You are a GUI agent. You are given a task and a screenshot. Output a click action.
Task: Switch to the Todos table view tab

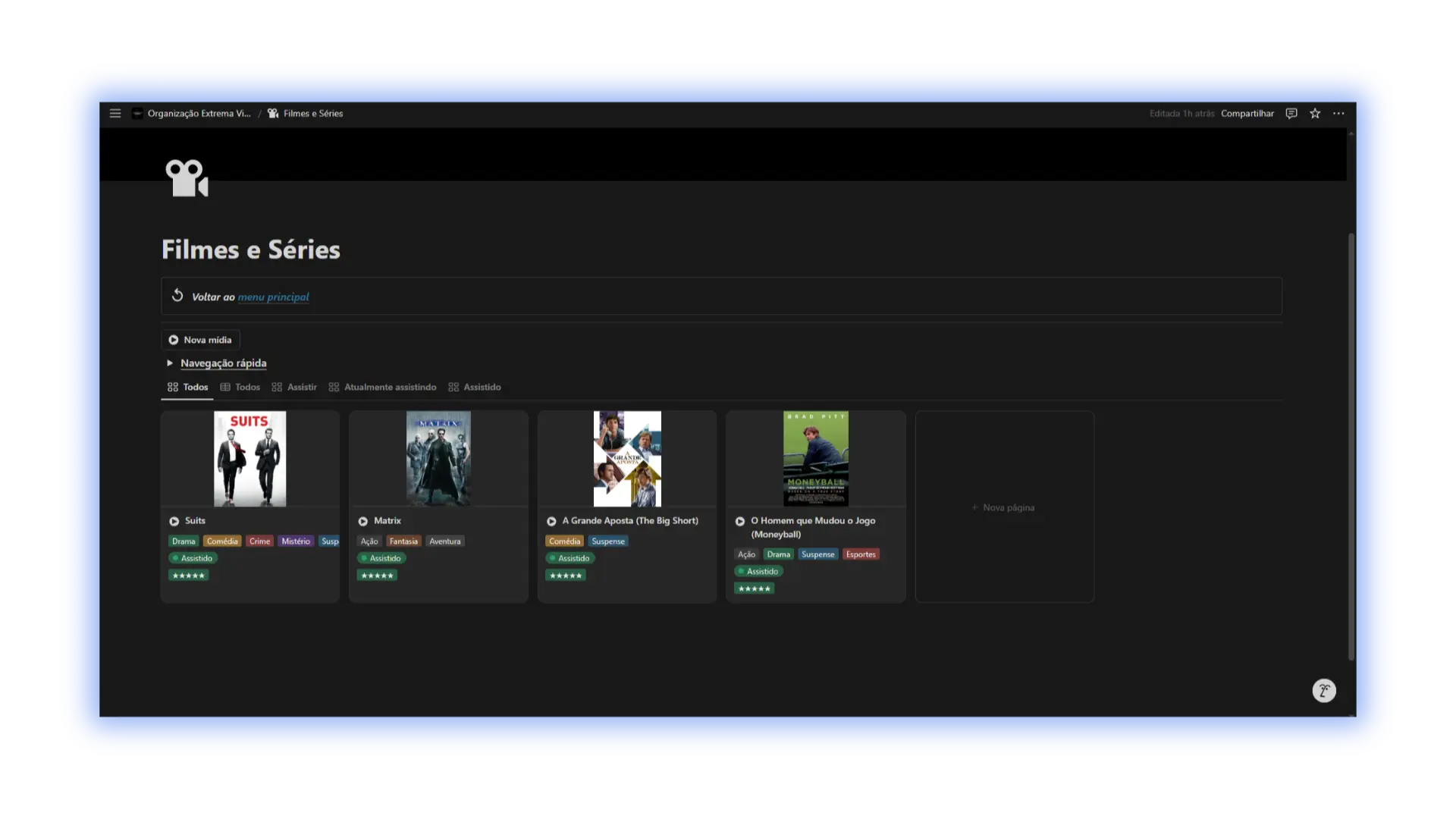tap(240, 387)
